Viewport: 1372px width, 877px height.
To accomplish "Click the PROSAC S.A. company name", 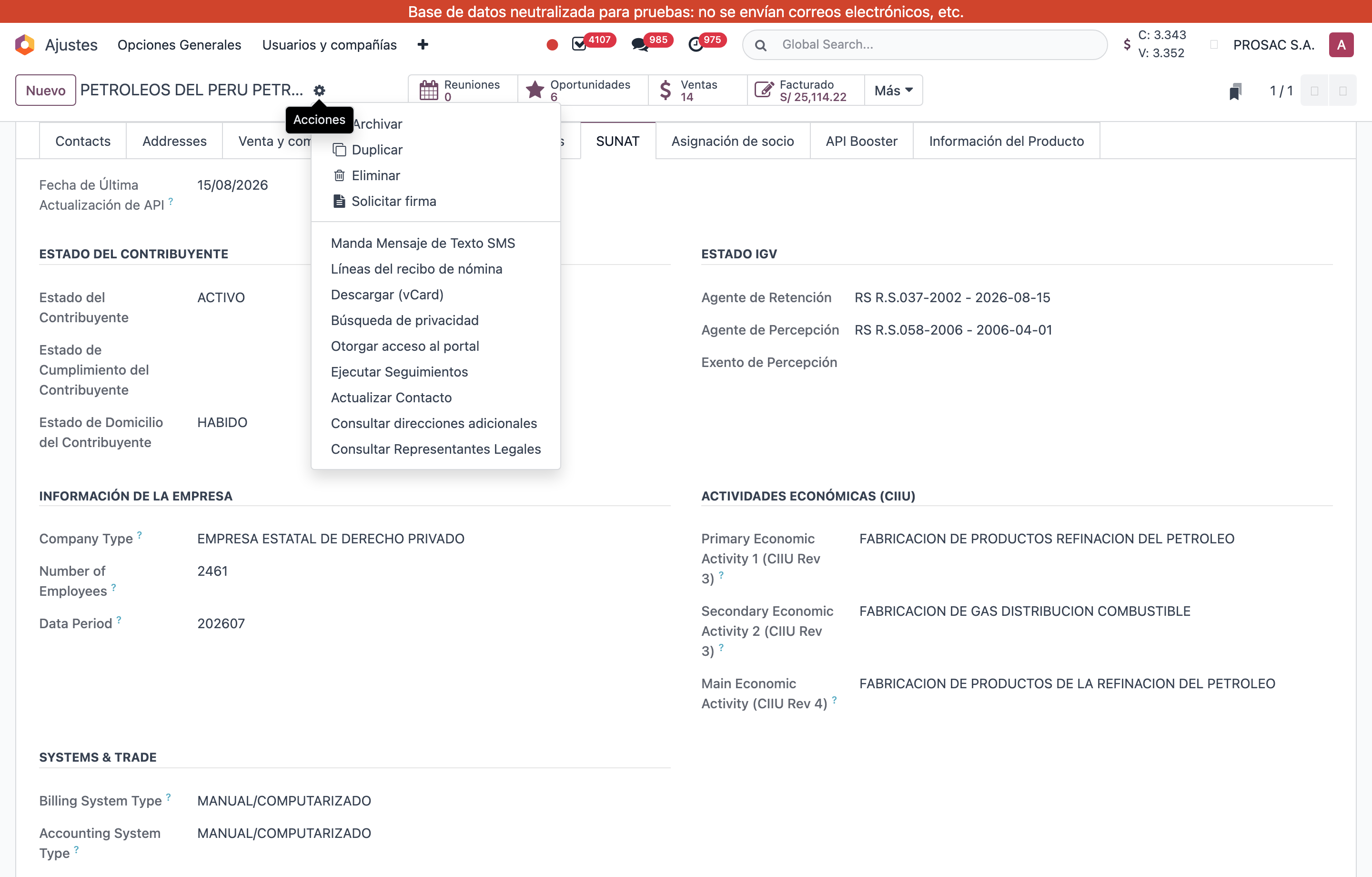I will click(1273, 44).
